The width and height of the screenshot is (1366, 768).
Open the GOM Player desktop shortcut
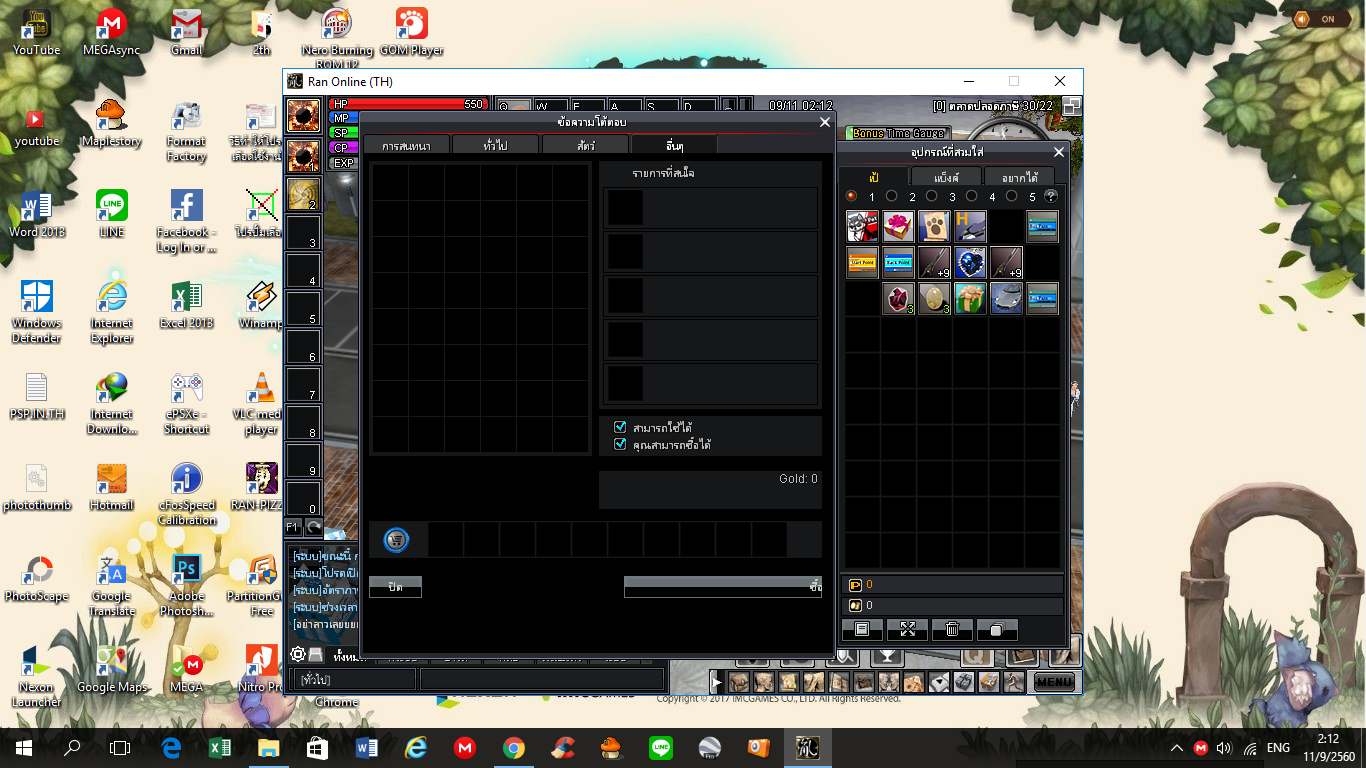click(x=412, y=32)
